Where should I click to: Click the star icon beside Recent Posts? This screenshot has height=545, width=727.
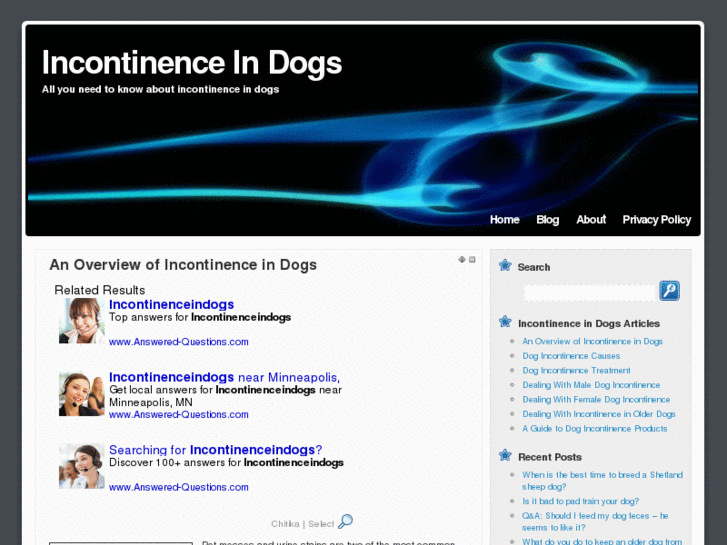[505, 455]
